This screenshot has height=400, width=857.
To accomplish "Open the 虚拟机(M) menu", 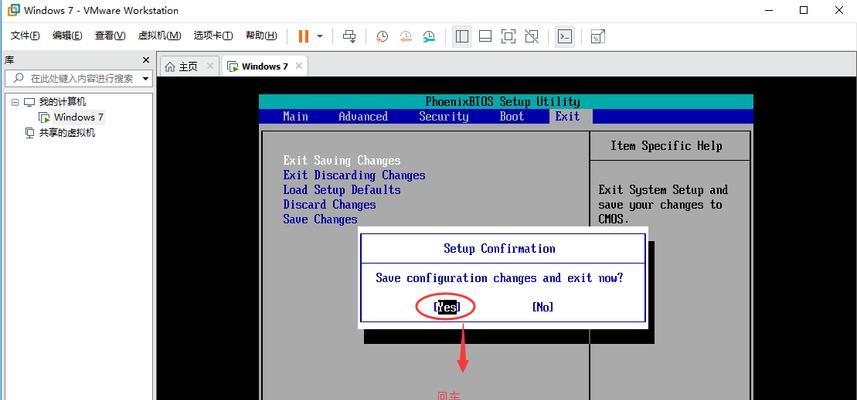I will pyautogui.click(x=160, y=36).
